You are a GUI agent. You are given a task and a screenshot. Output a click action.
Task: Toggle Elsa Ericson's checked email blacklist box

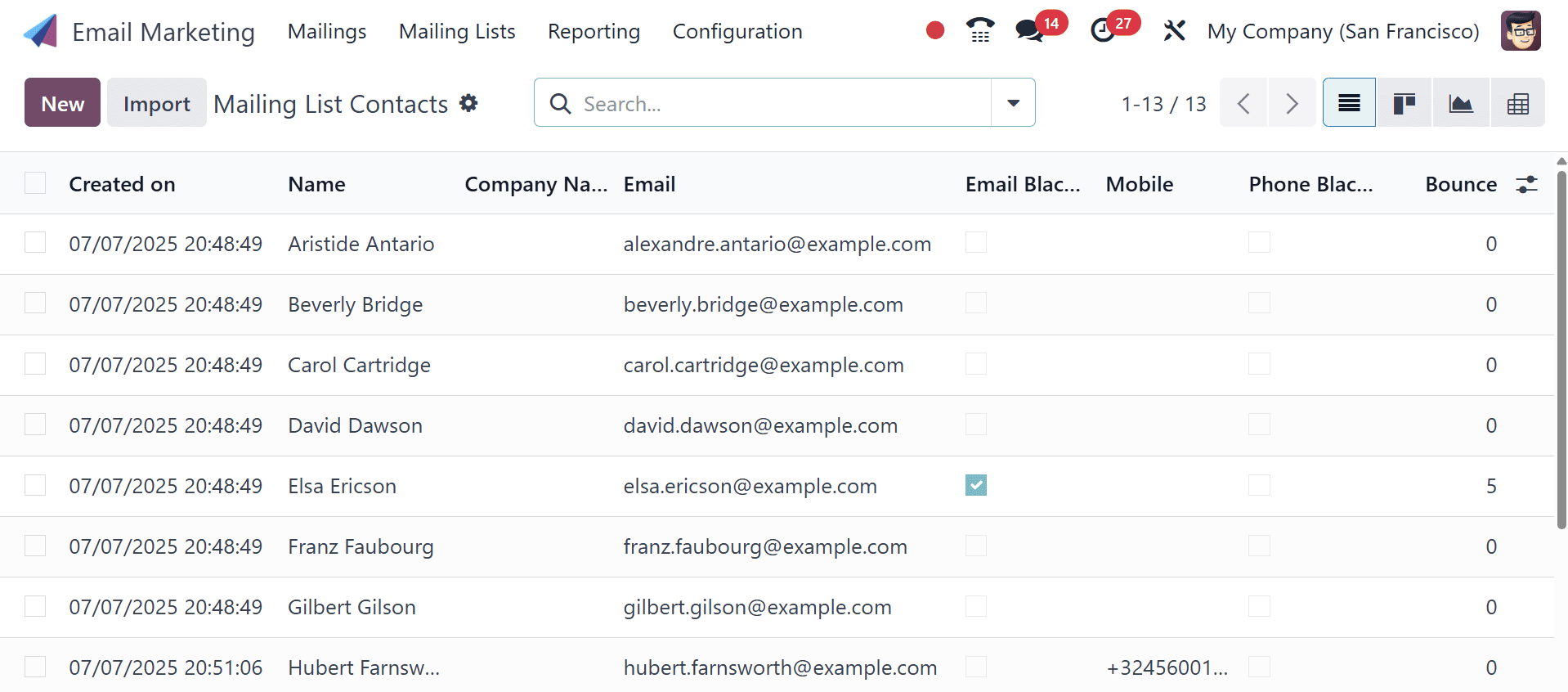pyautogui.click(x=976, y=485)
